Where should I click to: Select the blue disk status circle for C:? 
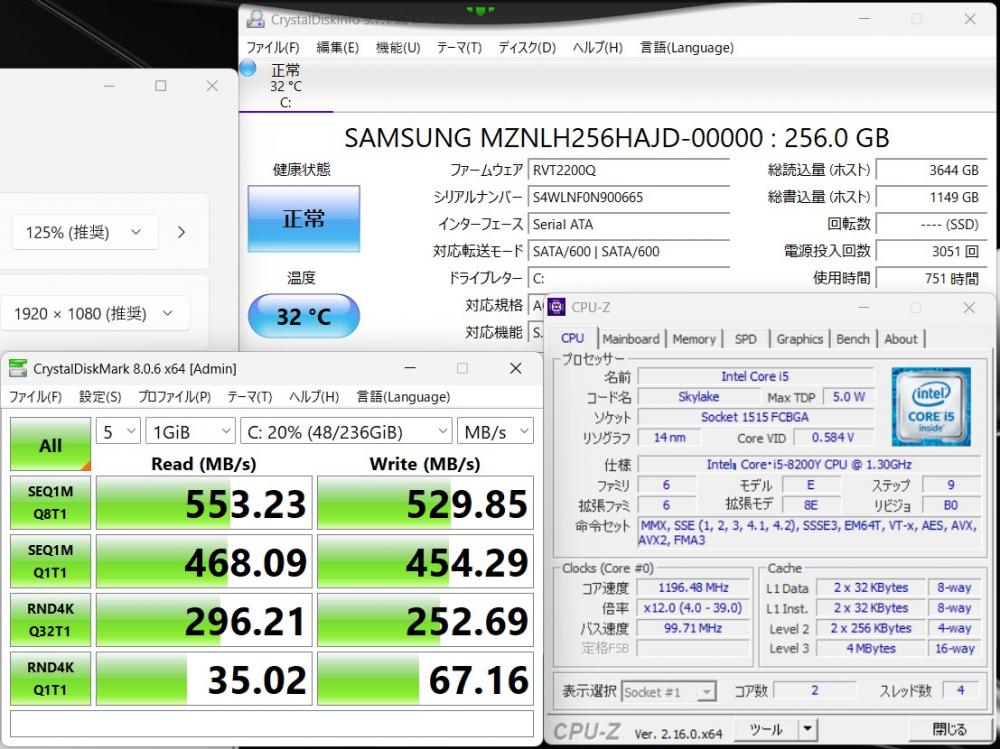point(247,69)
